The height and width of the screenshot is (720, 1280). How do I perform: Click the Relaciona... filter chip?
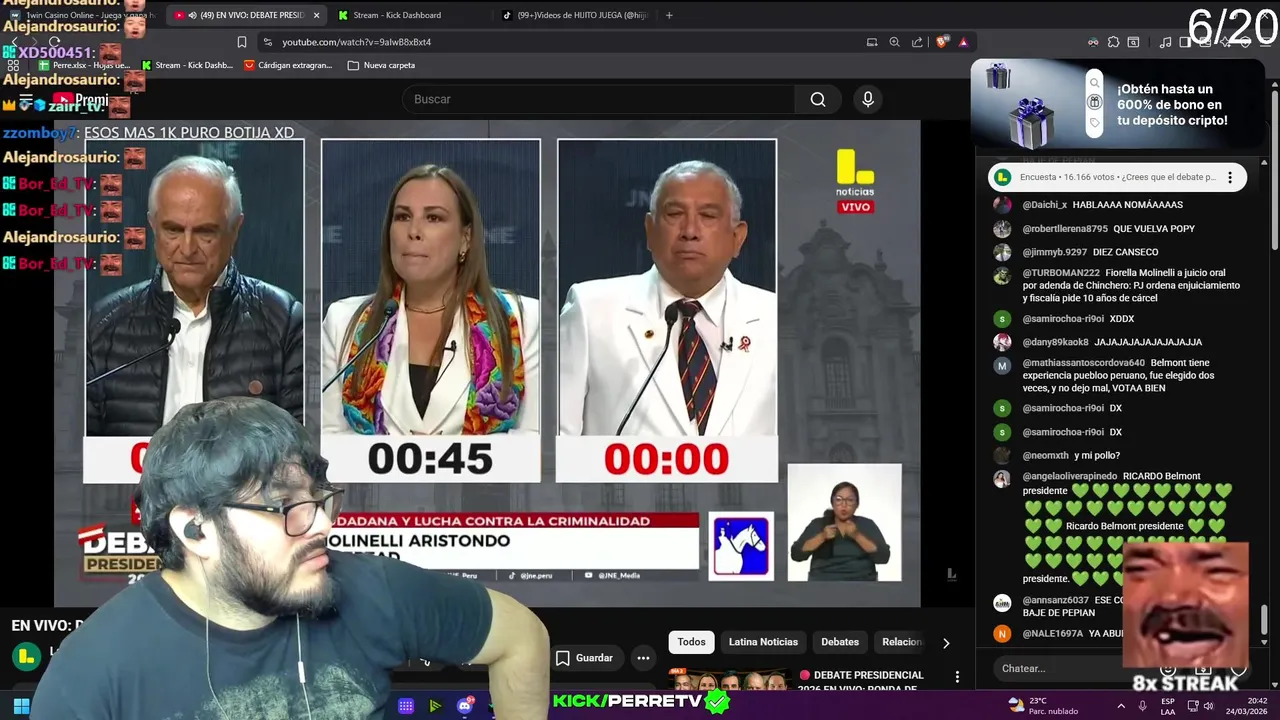(x=902, y=642)
